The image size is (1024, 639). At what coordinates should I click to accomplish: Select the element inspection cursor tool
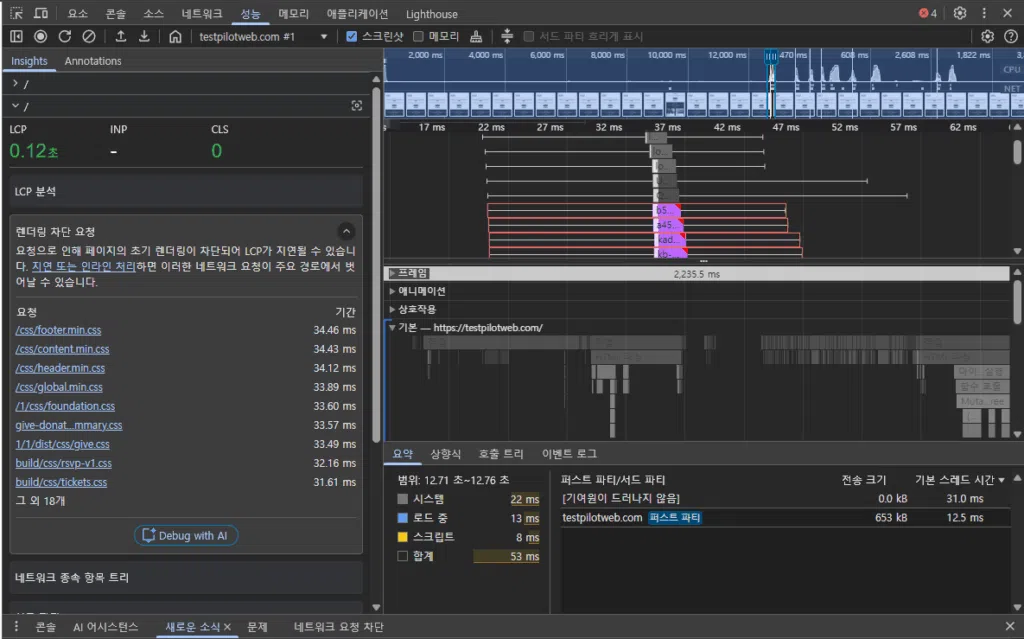point(15,13)
